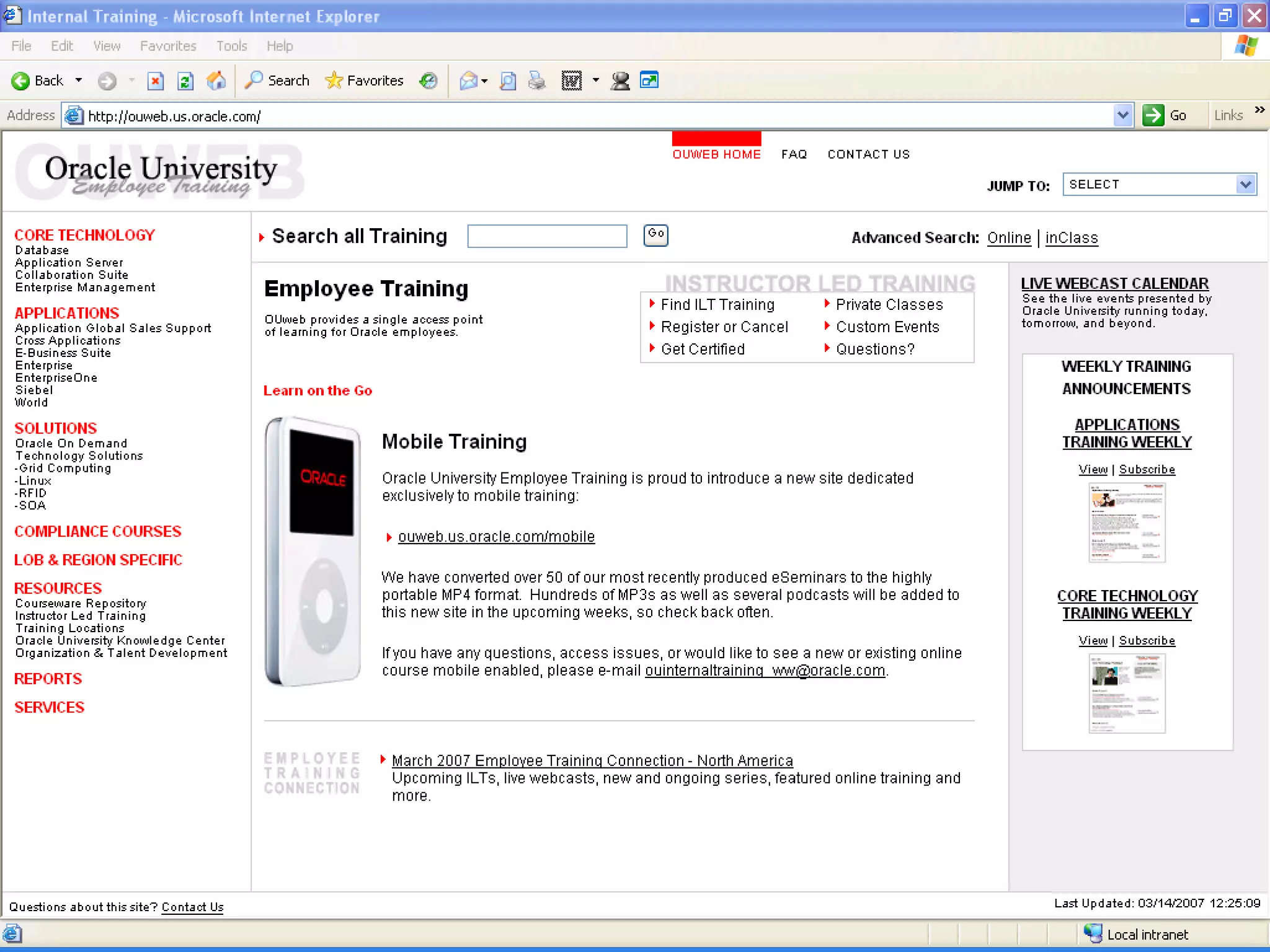This screenshot has height=952, width=1270.
Task: Open the Applications Training Weekly newsletter thumbnail
Action: tap(1127, 522)
